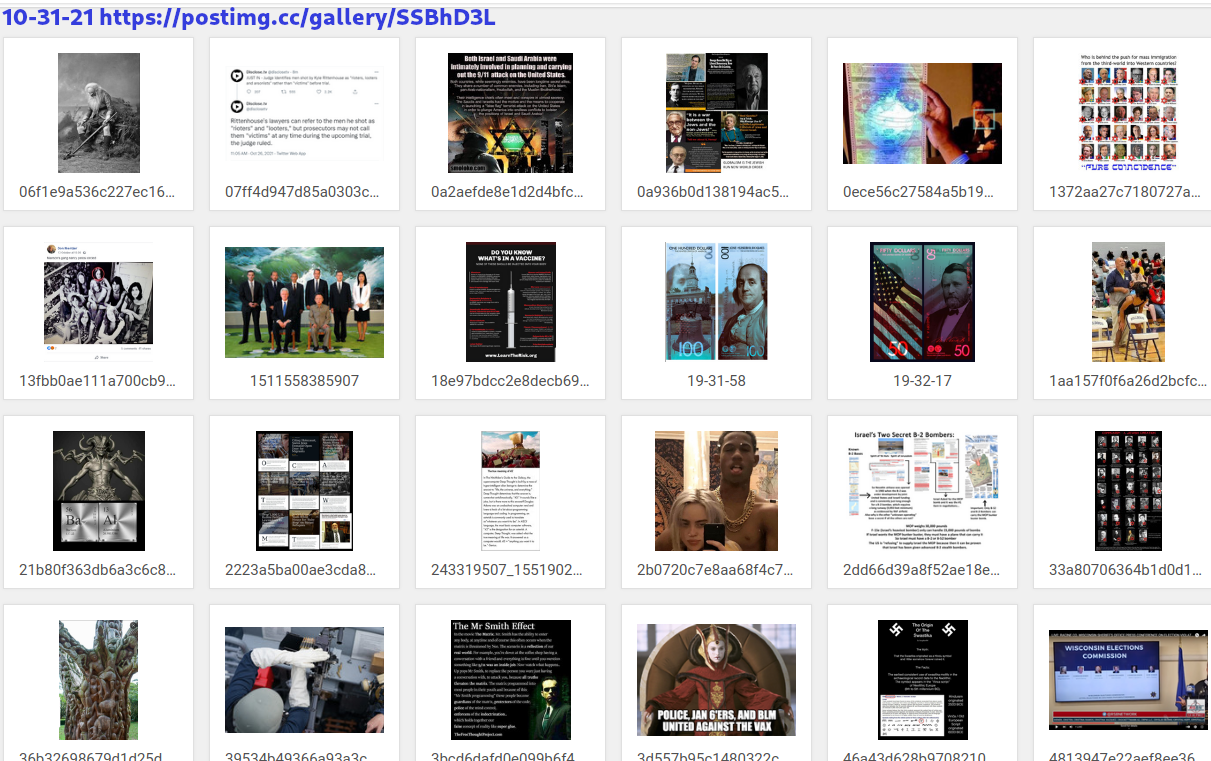Open the fifty dollar bill thumbnail 19-32-17
The image size is (1211, 761).
(x=923, y=301)
